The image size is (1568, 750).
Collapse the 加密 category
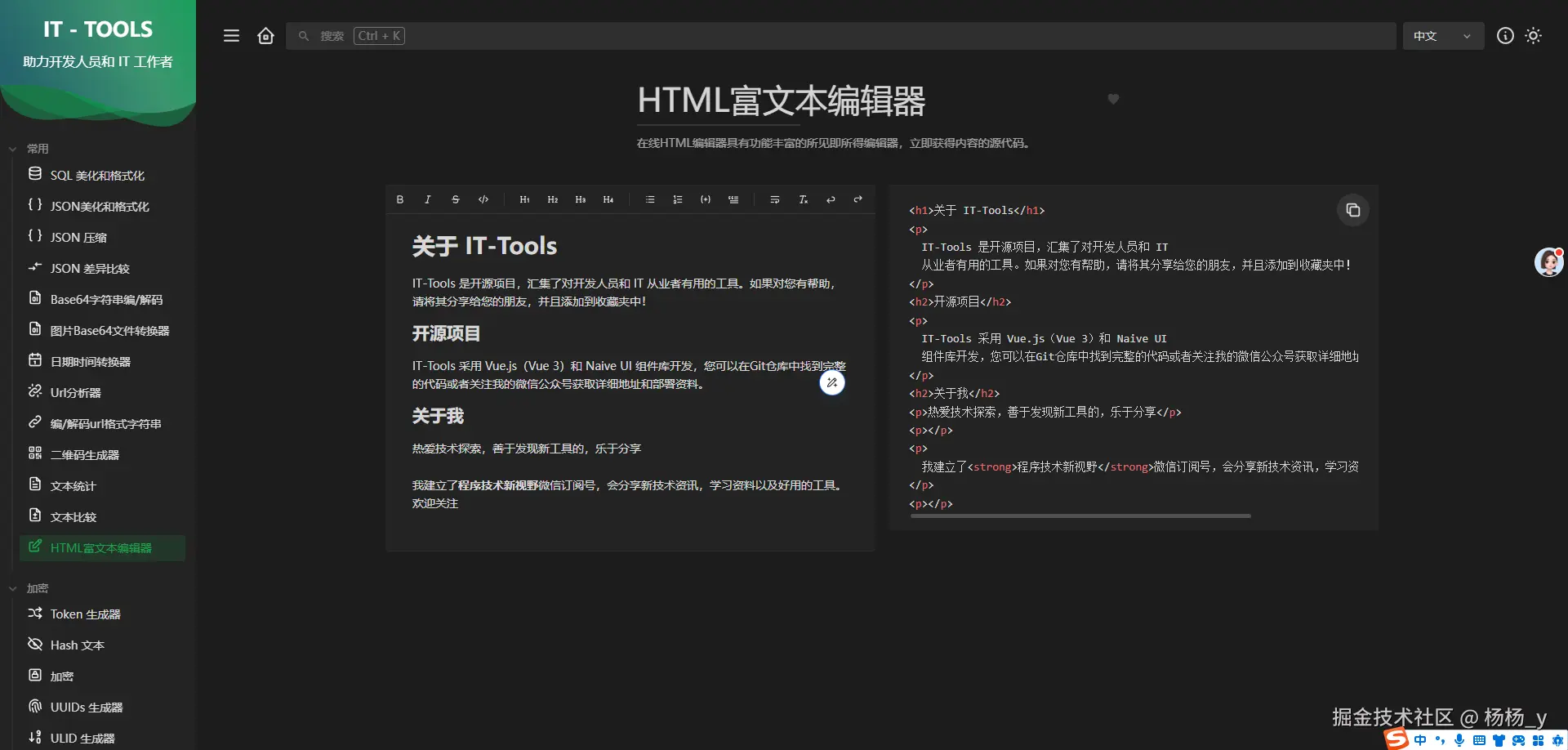[x=29, y=588]
